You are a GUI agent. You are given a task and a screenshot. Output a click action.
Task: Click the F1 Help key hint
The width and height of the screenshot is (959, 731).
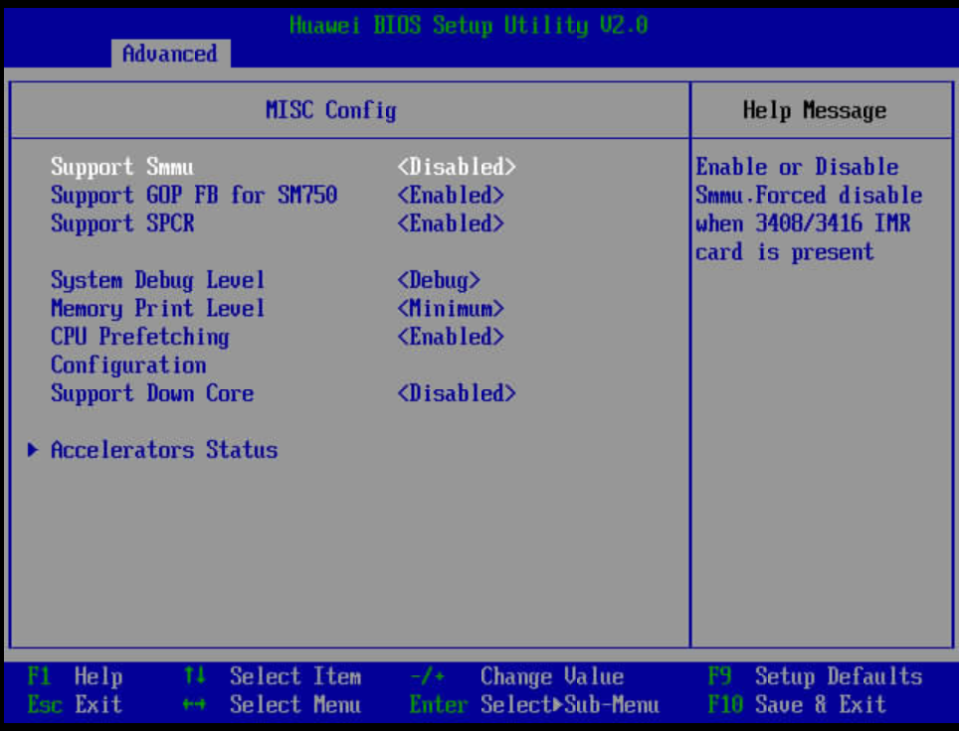click(75, 677)
